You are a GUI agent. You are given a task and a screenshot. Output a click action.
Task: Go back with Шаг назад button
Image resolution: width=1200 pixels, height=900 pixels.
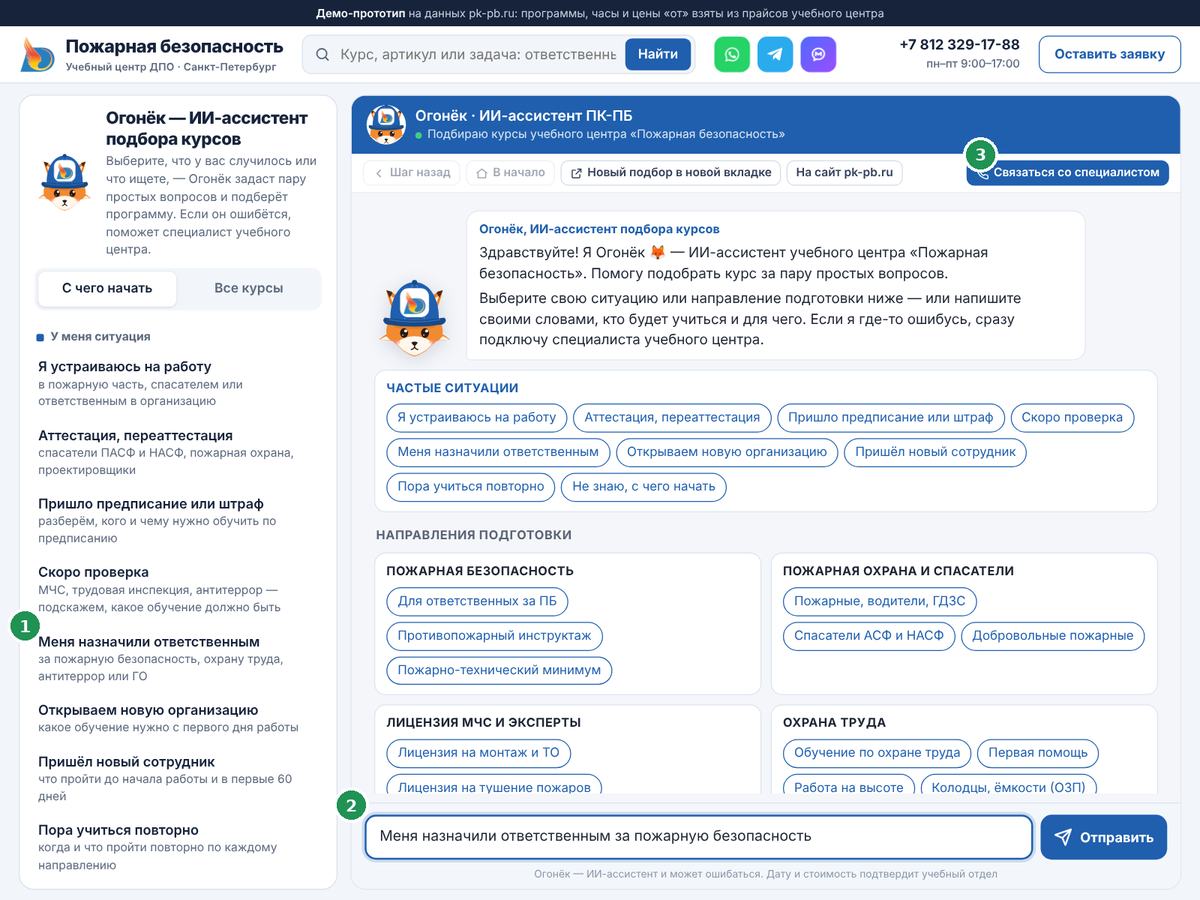[x=412, y=172]
